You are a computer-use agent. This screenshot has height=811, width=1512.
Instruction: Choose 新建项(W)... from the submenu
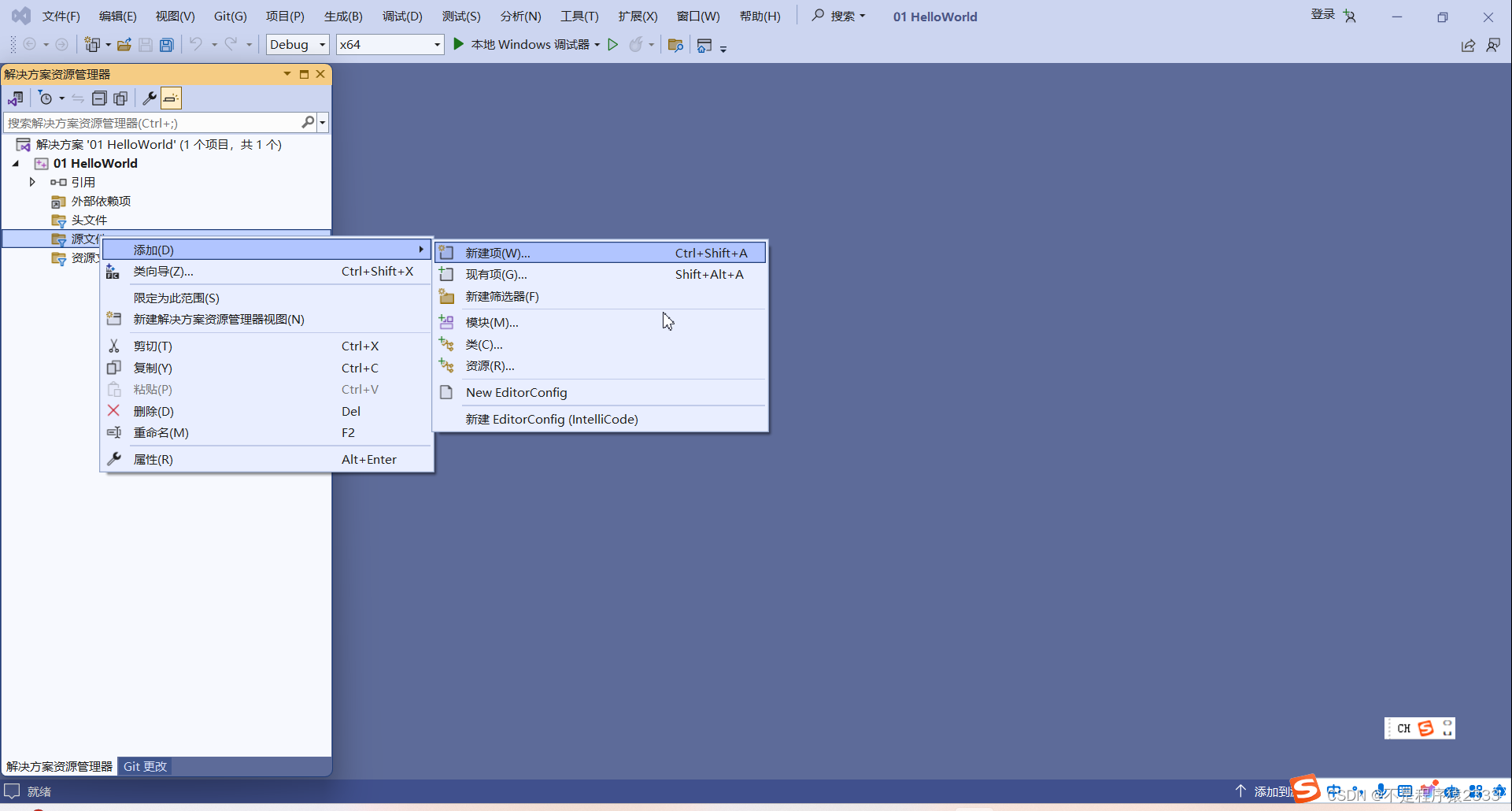[x=601, y=253]
